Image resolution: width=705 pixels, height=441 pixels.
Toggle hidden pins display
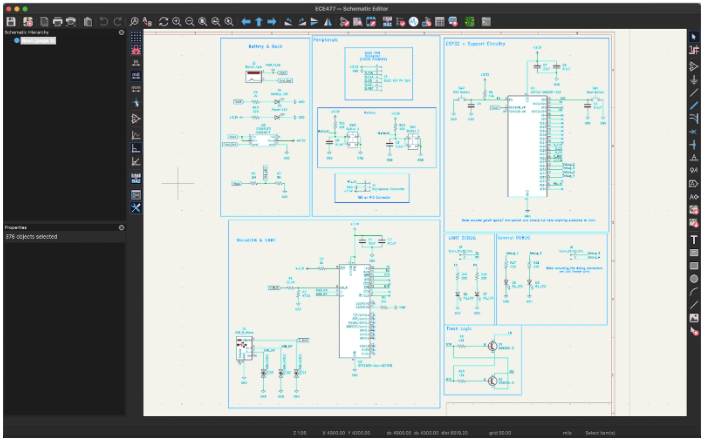point(136,118)
